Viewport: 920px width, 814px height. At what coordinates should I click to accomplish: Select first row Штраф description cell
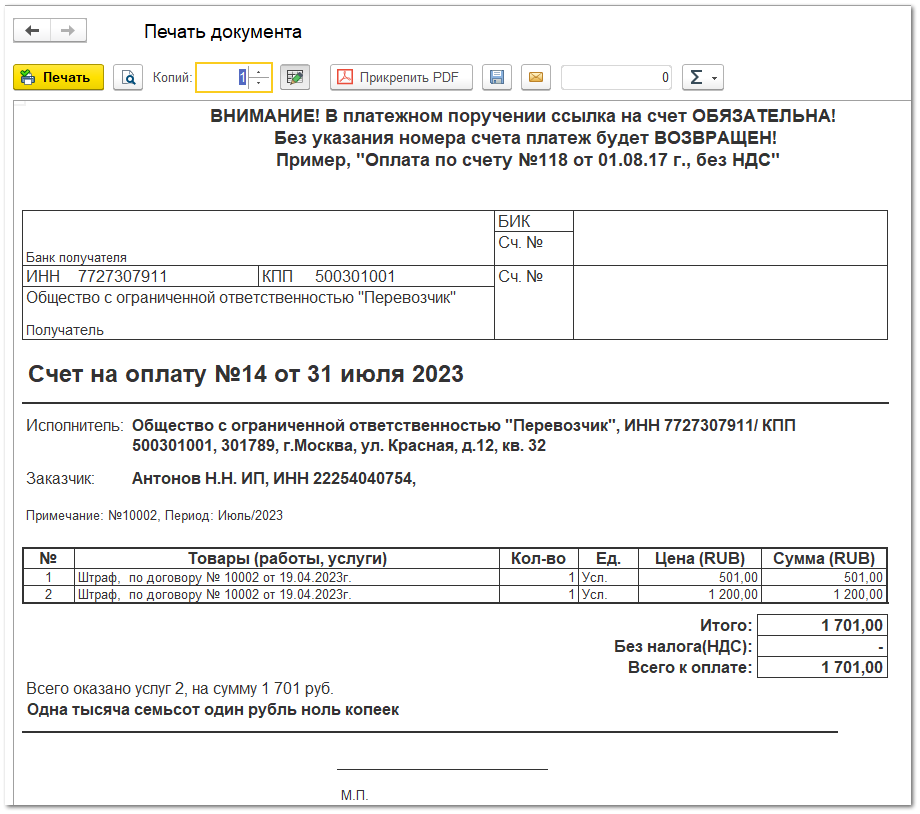[286, 577]
